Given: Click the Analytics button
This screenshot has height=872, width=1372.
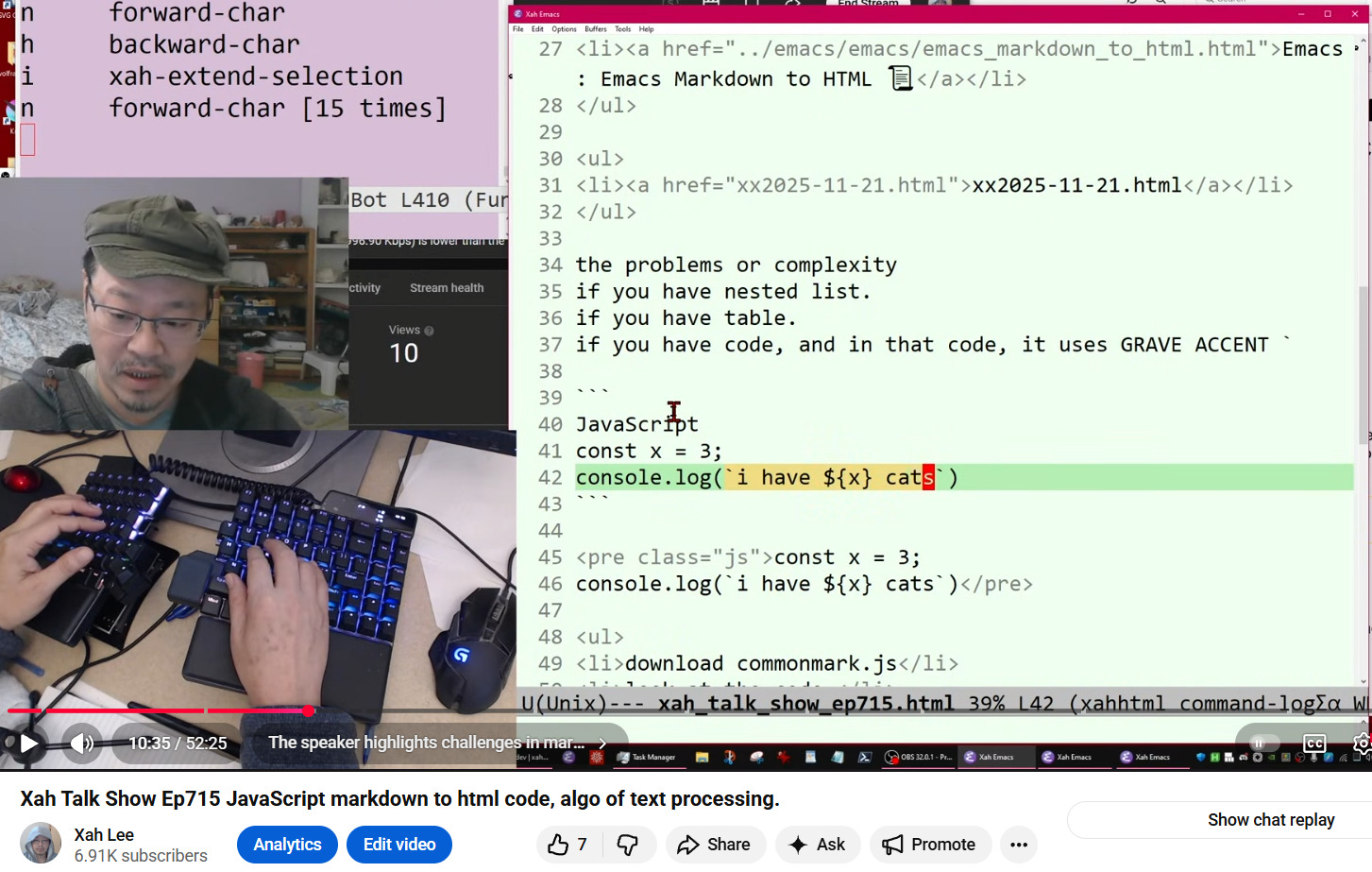Looking at the screenshot, I should coord(287,845).
